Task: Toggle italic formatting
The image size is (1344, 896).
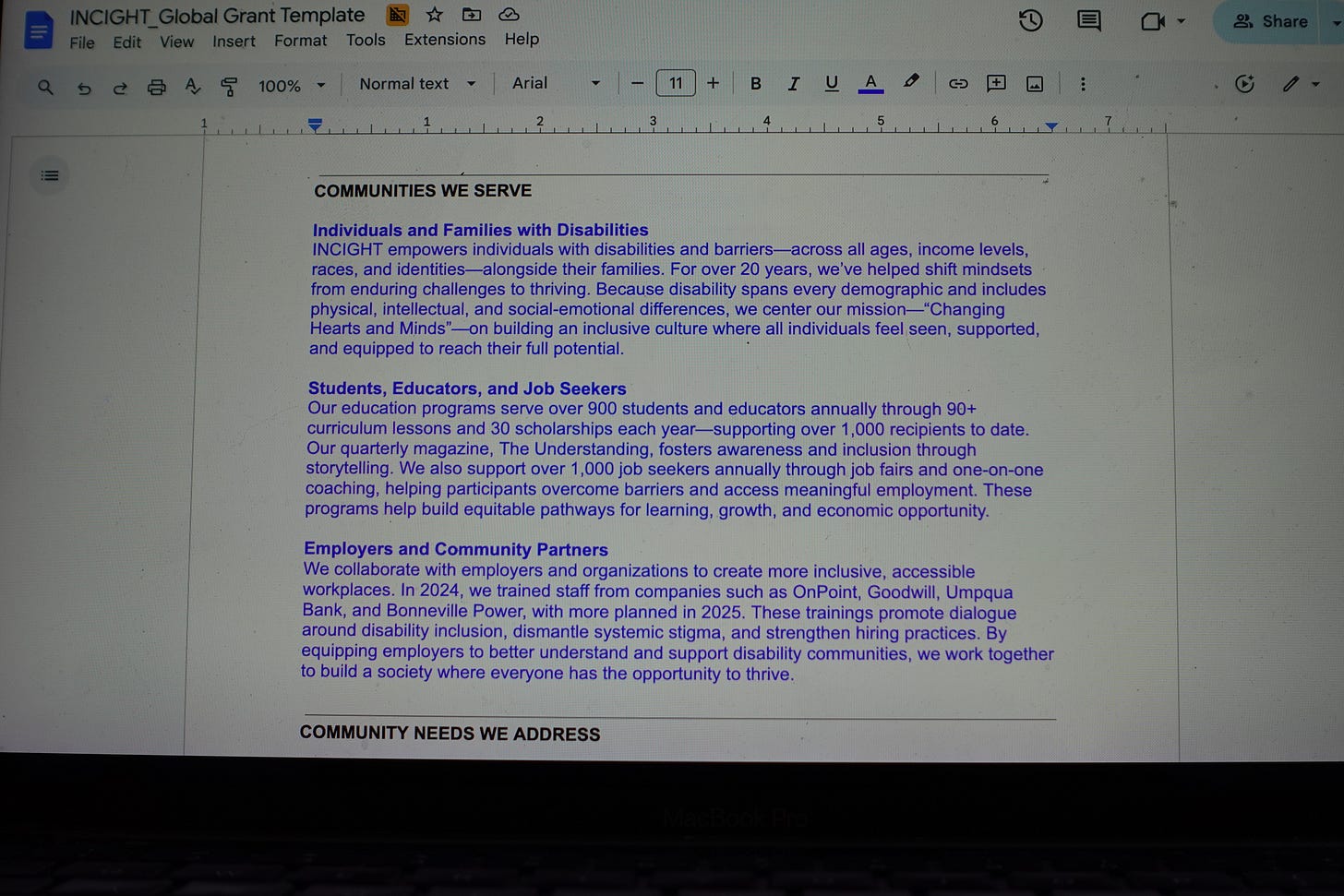Action: point(793,83)
